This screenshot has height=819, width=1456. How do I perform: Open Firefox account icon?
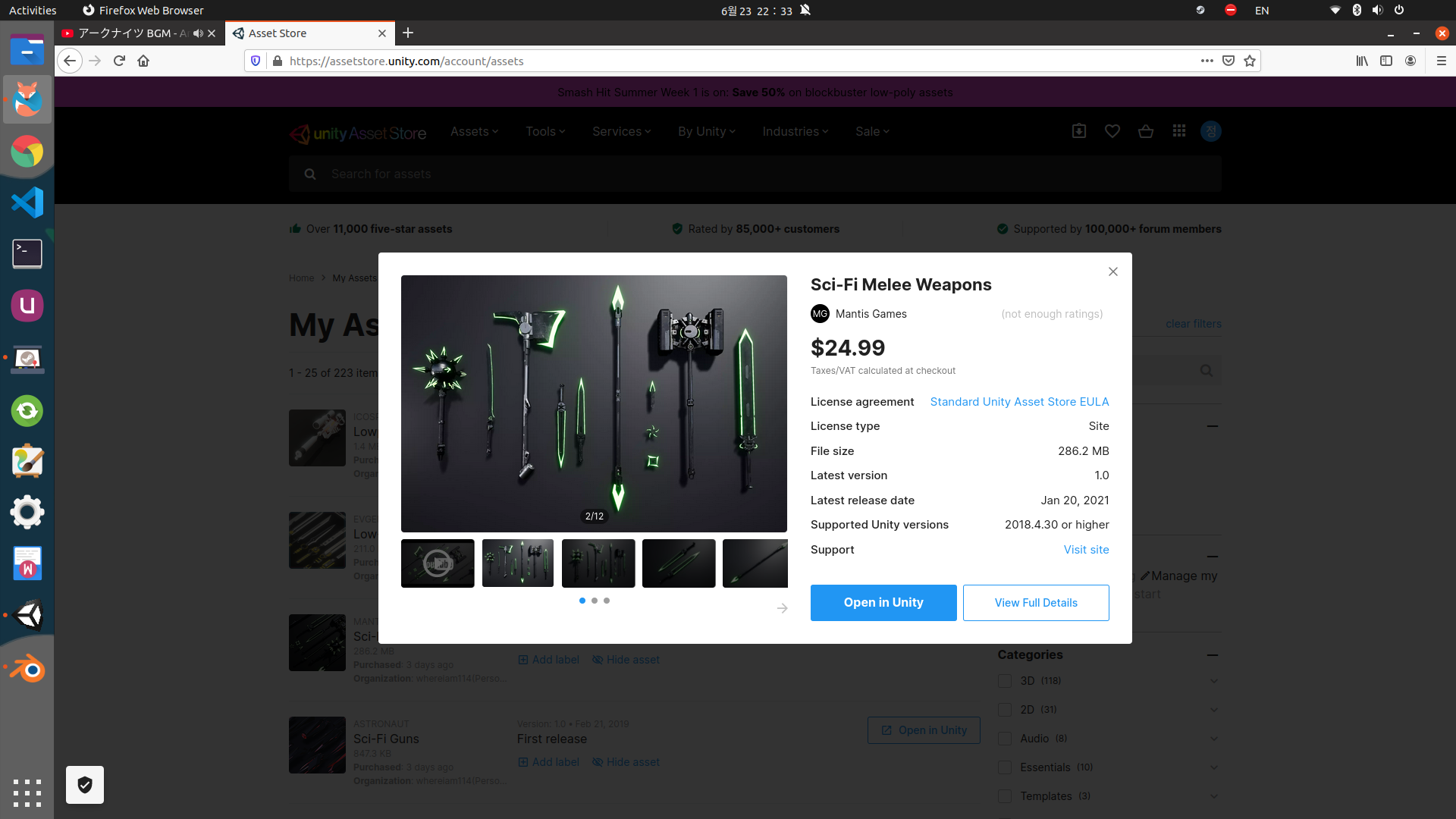(1410, 61)
